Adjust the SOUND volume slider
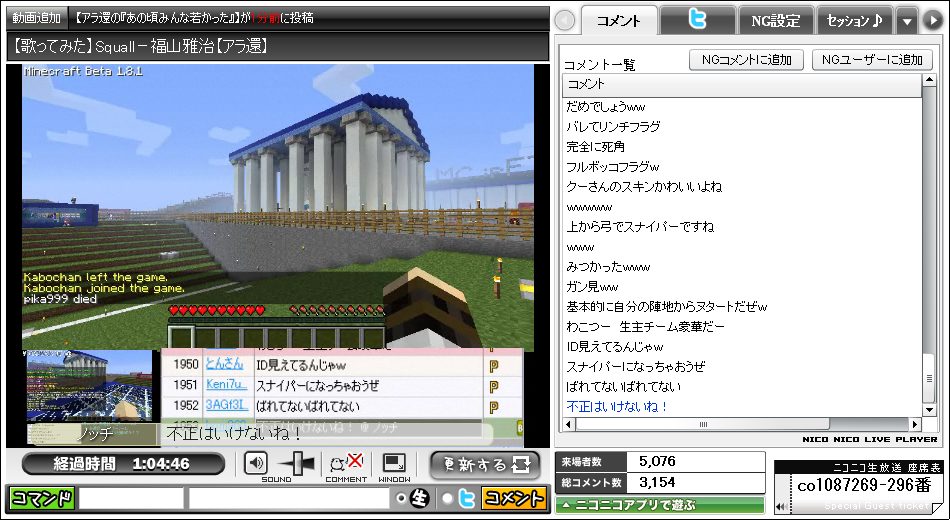This screenshot has width=950, height=520. (x=296, y=465)
